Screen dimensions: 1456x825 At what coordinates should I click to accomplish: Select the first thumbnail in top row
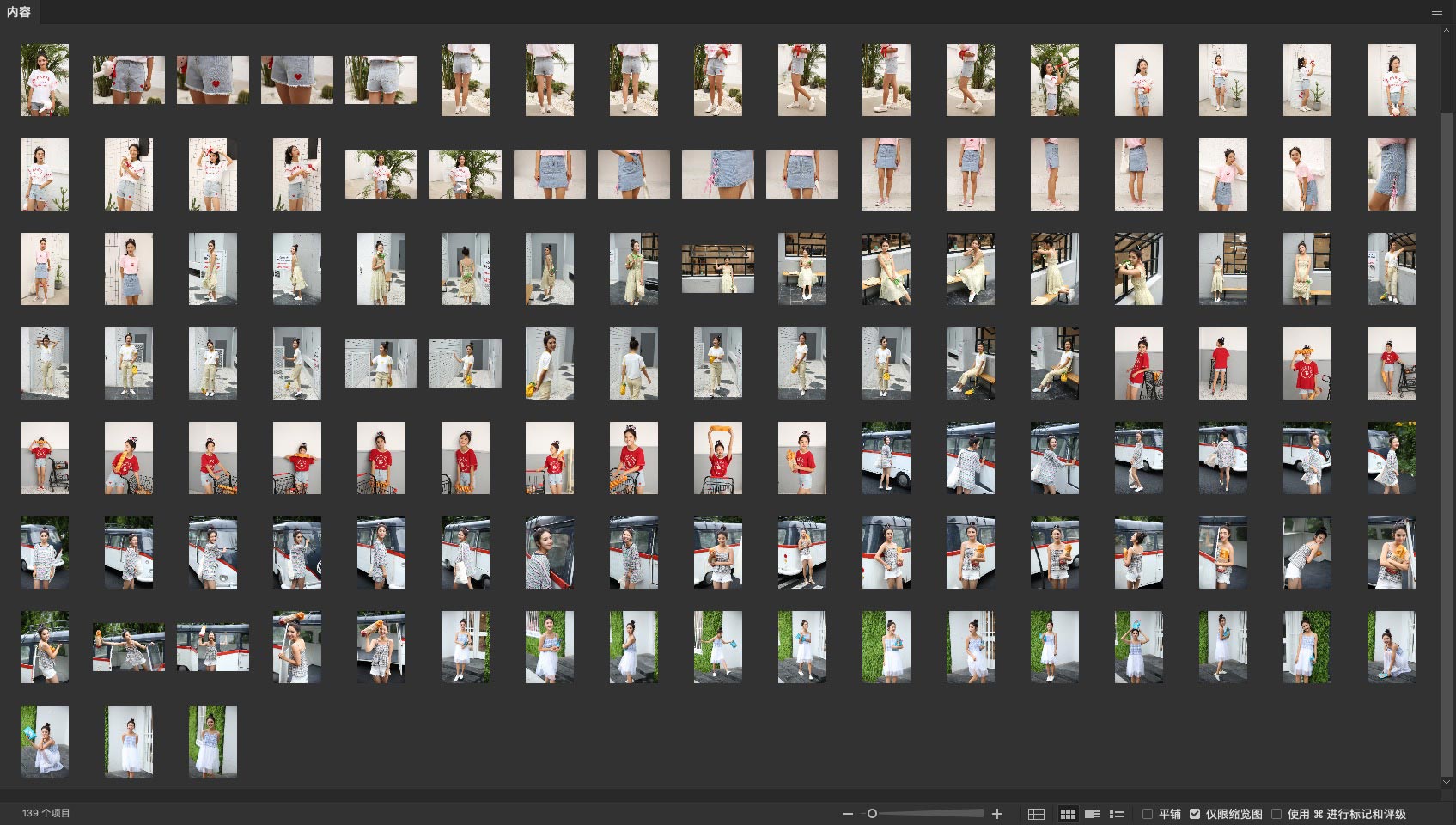(x=45, y=80)
